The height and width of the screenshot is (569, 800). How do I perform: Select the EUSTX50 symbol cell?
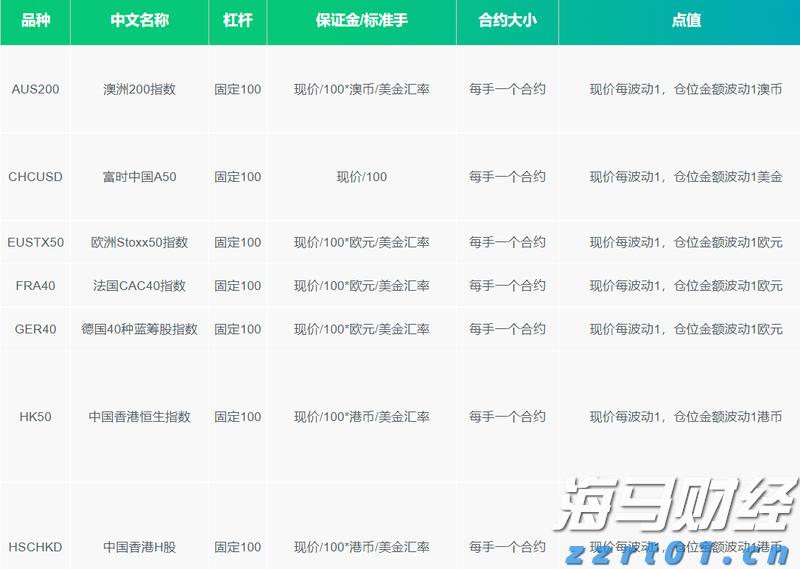(35, 242)
